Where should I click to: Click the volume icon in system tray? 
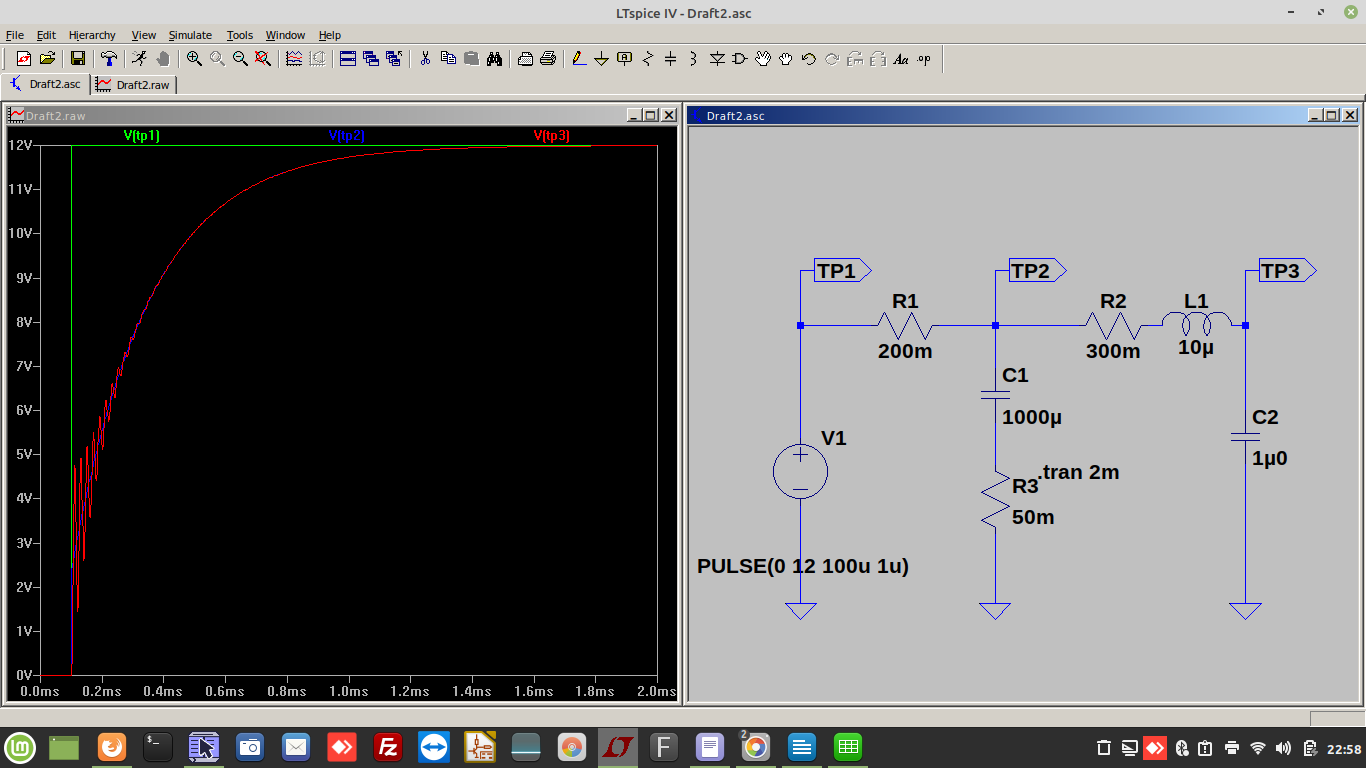pos(1283,748)
